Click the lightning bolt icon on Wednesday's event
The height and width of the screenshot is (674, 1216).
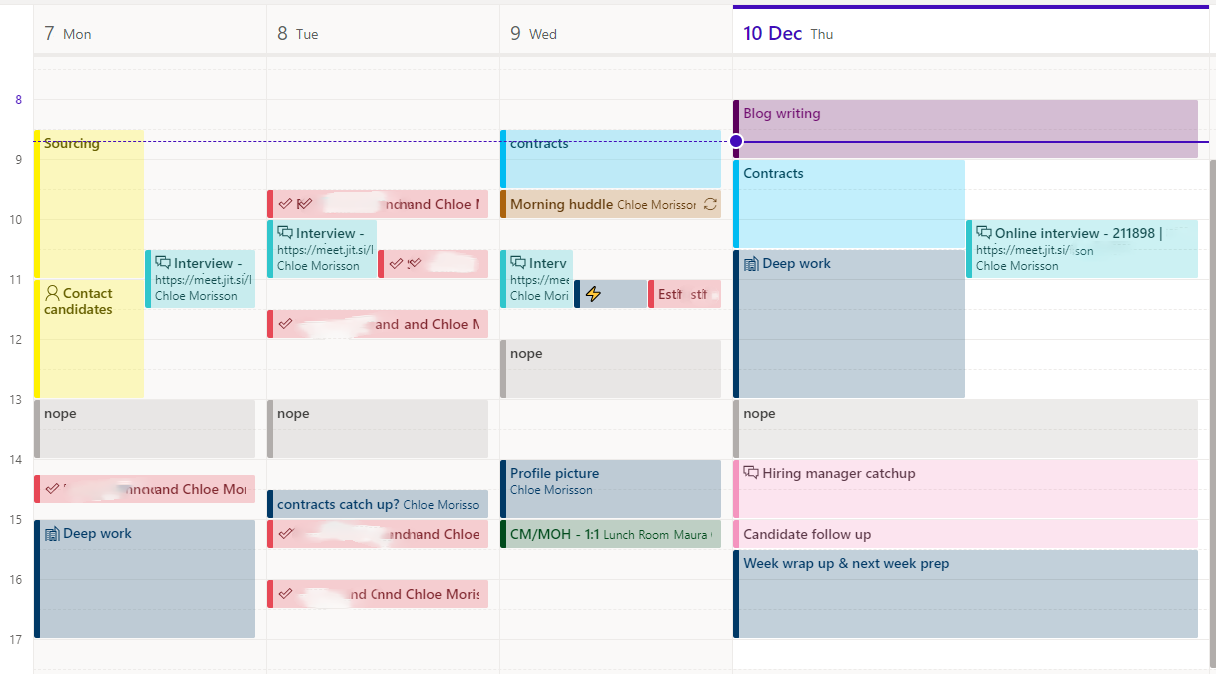coord(593,294)
